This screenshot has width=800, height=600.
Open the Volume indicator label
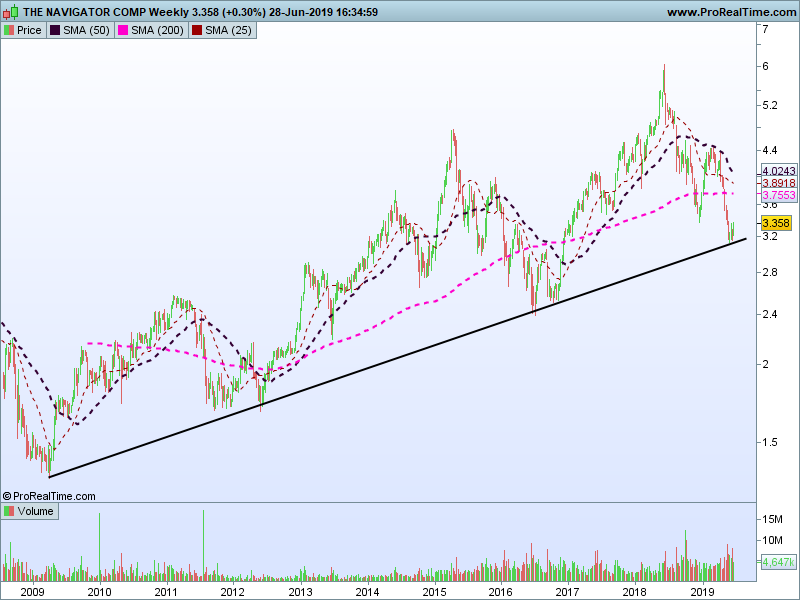30,511
